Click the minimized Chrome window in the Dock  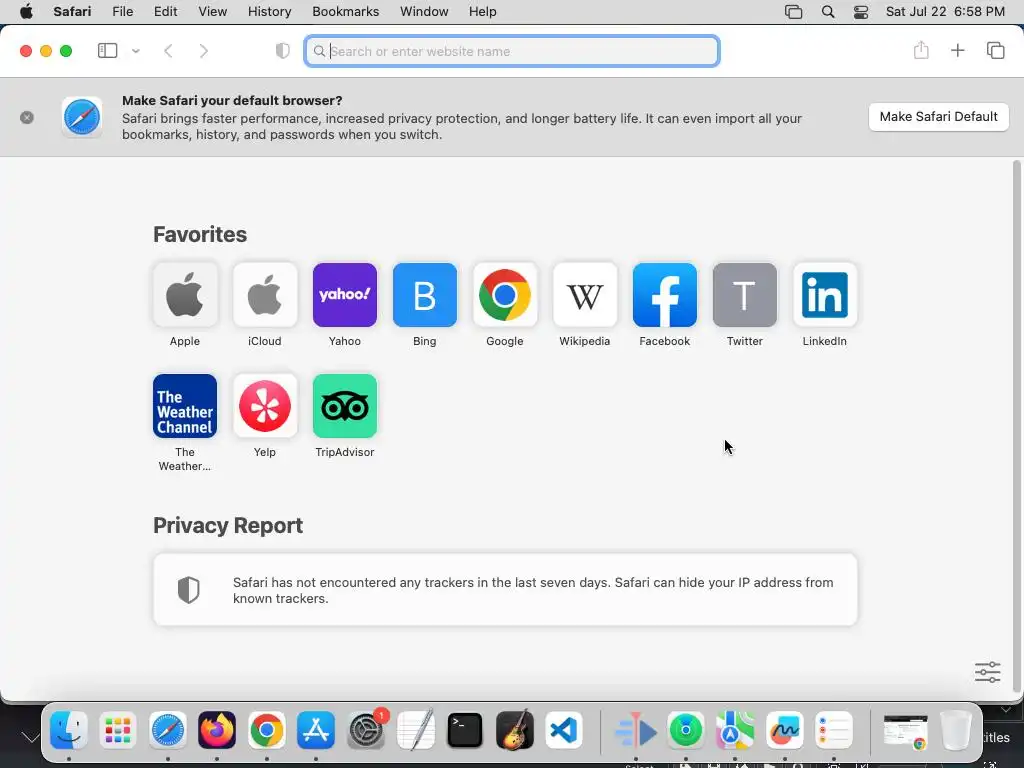pos(905,731)
